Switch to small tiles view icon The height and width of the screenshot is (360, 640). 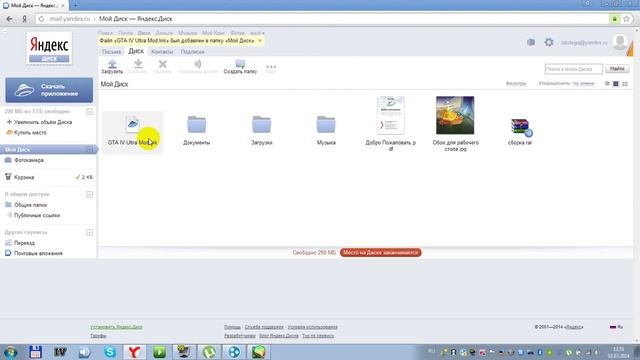625,84
